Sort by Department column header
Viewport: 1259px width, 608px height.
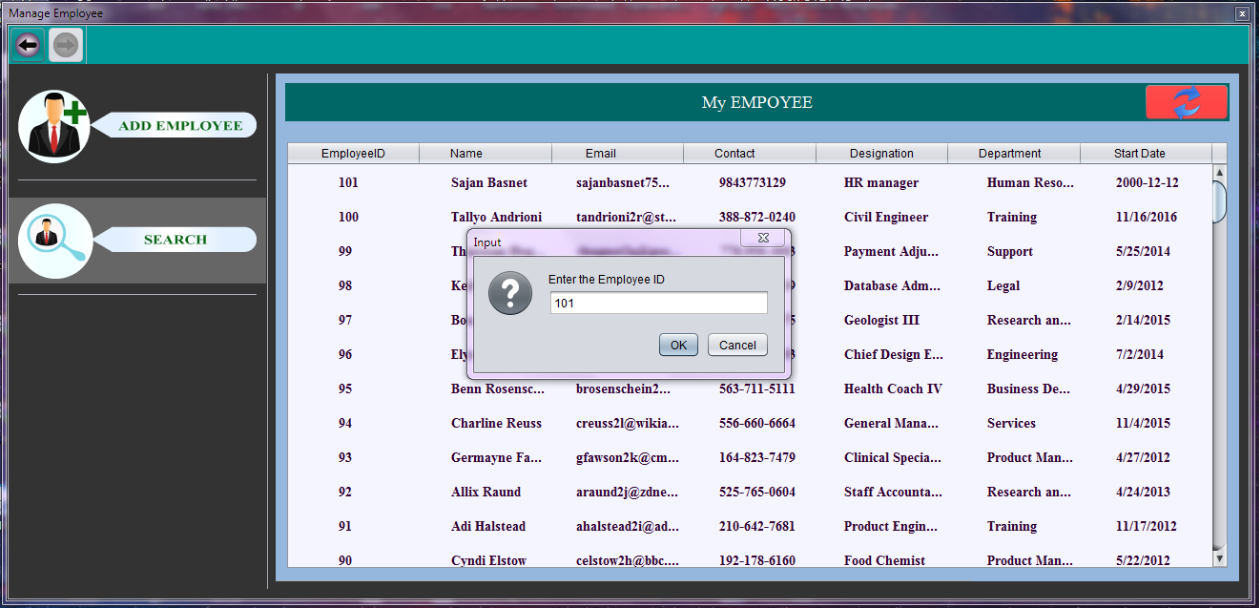(1014, 153)
